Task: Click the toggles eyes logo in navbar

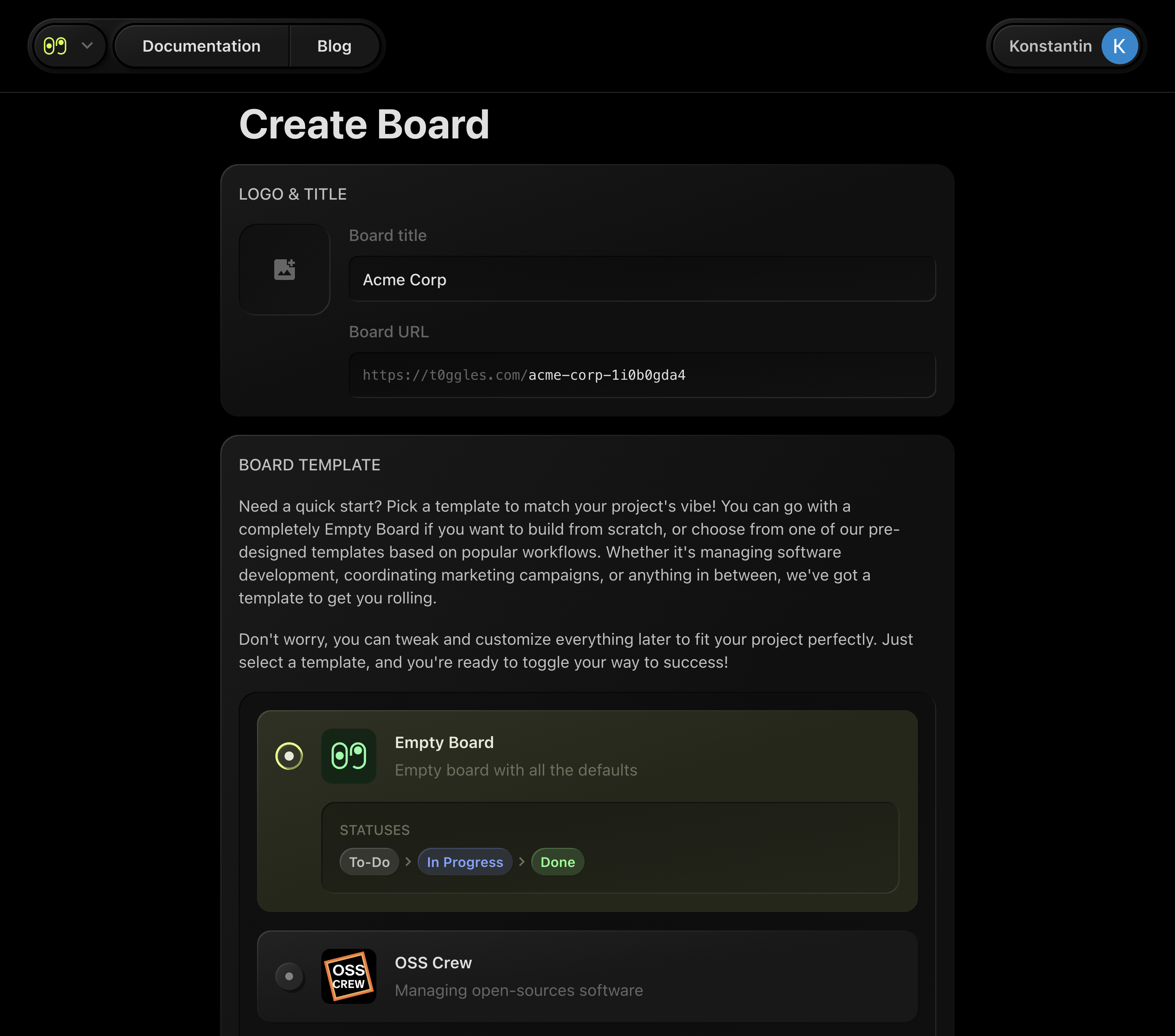Action: pos(55,46)
